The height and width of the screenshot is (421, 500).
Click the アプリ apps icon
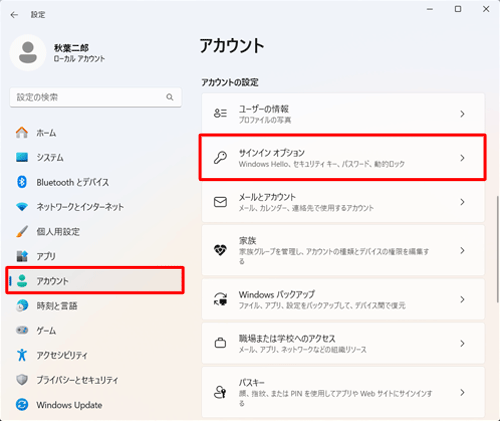22,256
